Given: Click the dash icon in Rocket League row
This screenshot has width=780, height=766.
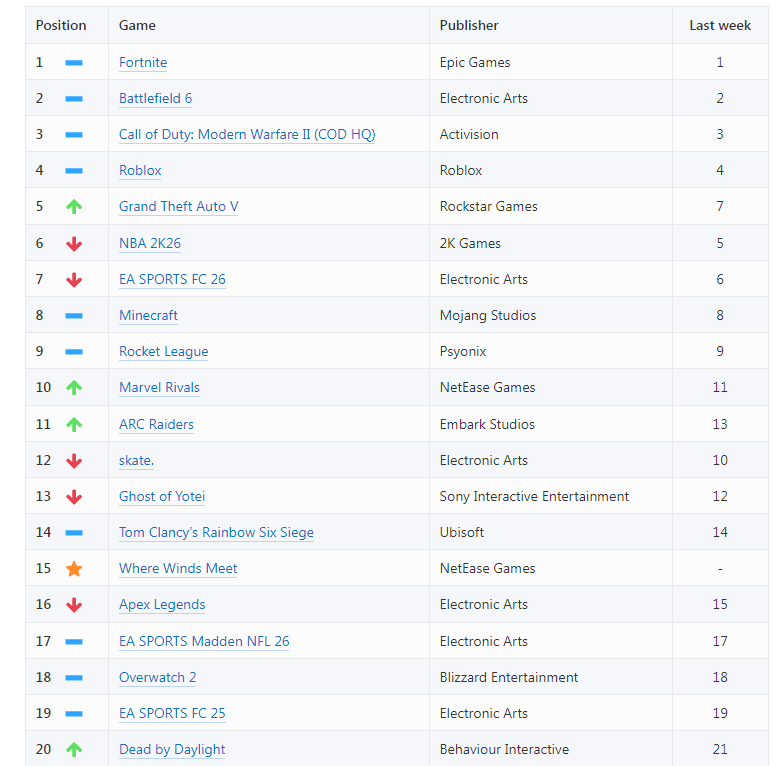Looking at the screenshot, I should tap(74, 352).
